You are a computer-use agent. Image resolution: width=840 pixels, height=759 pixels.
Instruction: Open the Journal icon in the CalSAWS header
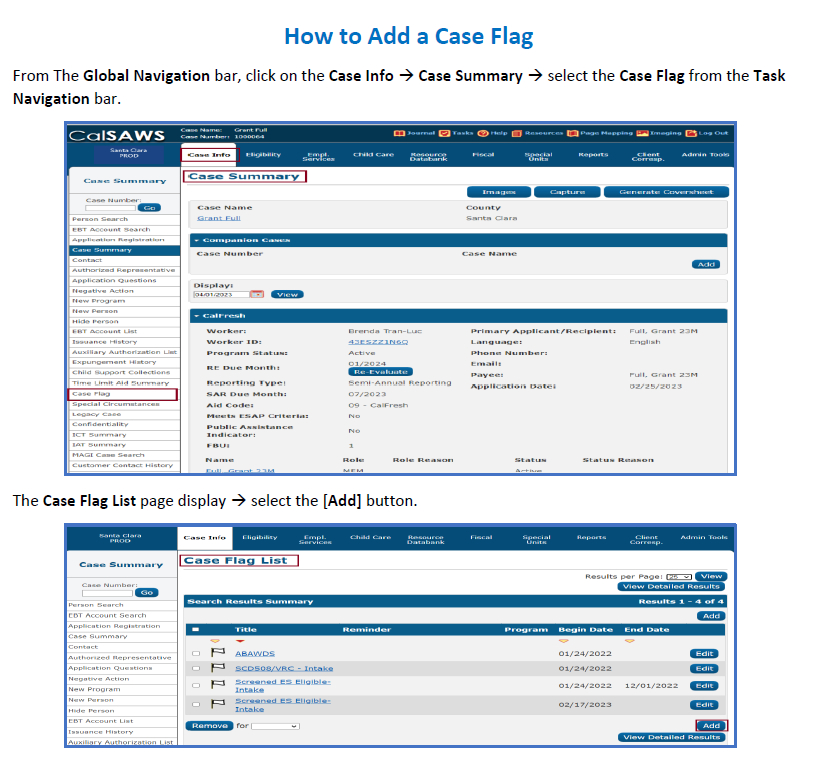399,133
